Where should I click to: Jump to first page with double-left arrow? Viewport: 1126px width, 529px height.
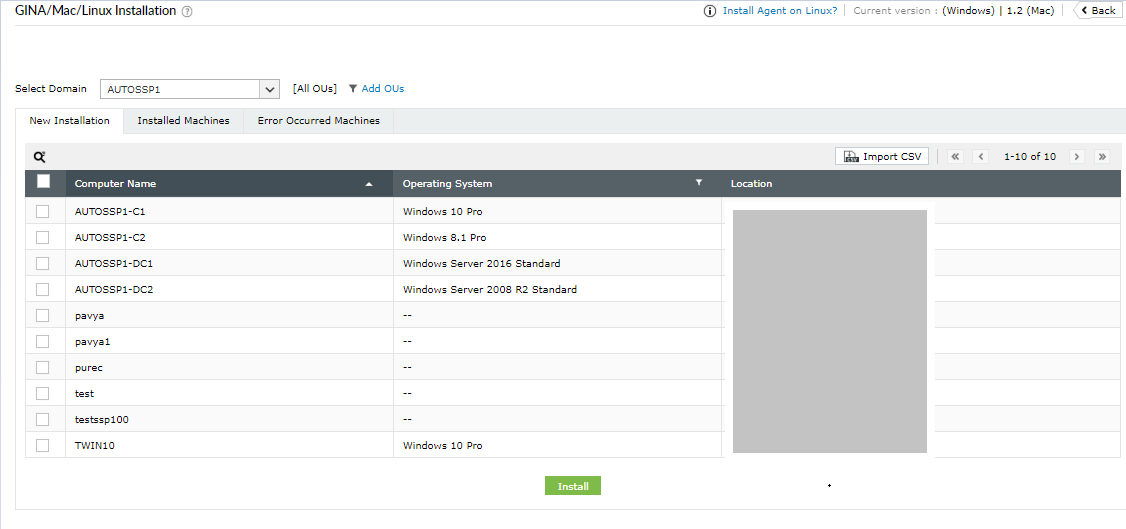click(x=955, y=156)
